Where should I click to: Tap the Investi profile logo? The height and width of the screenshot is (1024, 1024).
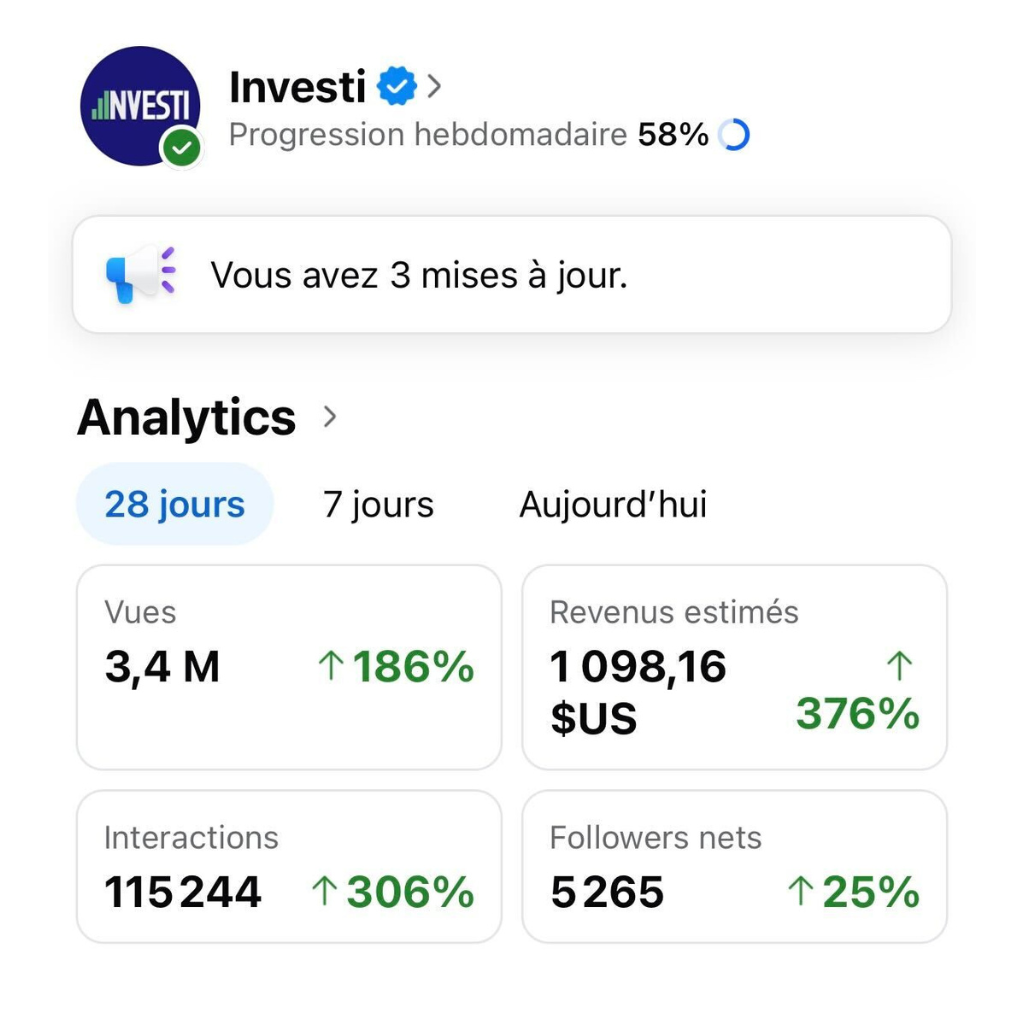point(138,104)
